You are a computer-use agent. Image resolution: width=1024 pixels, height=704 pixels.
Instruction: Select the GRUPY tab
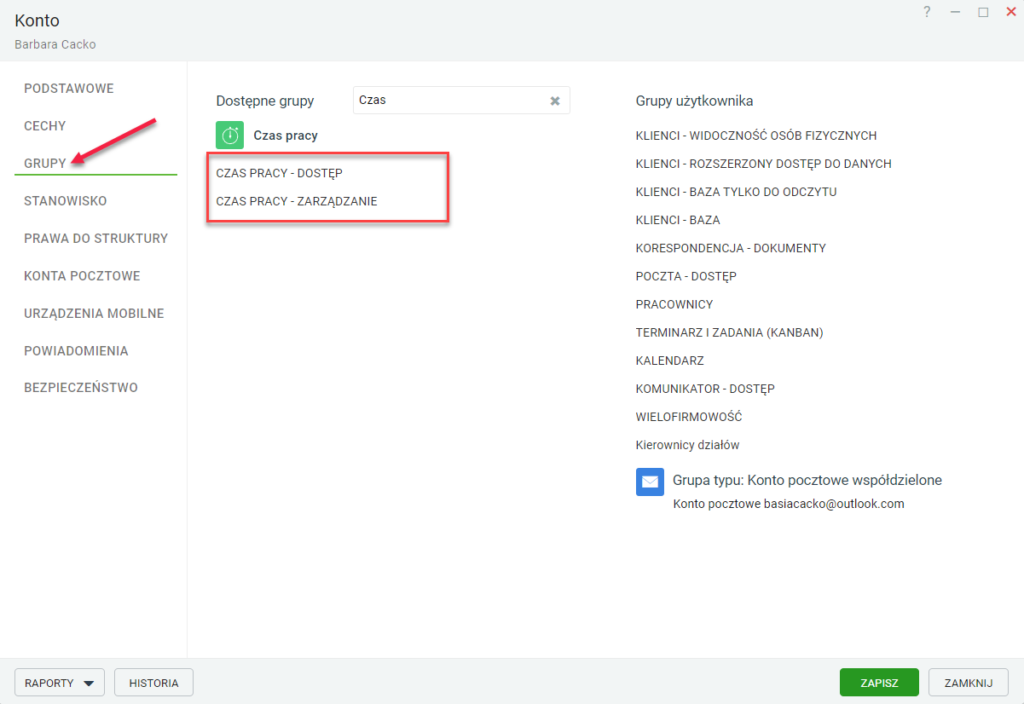coord(45,163)
